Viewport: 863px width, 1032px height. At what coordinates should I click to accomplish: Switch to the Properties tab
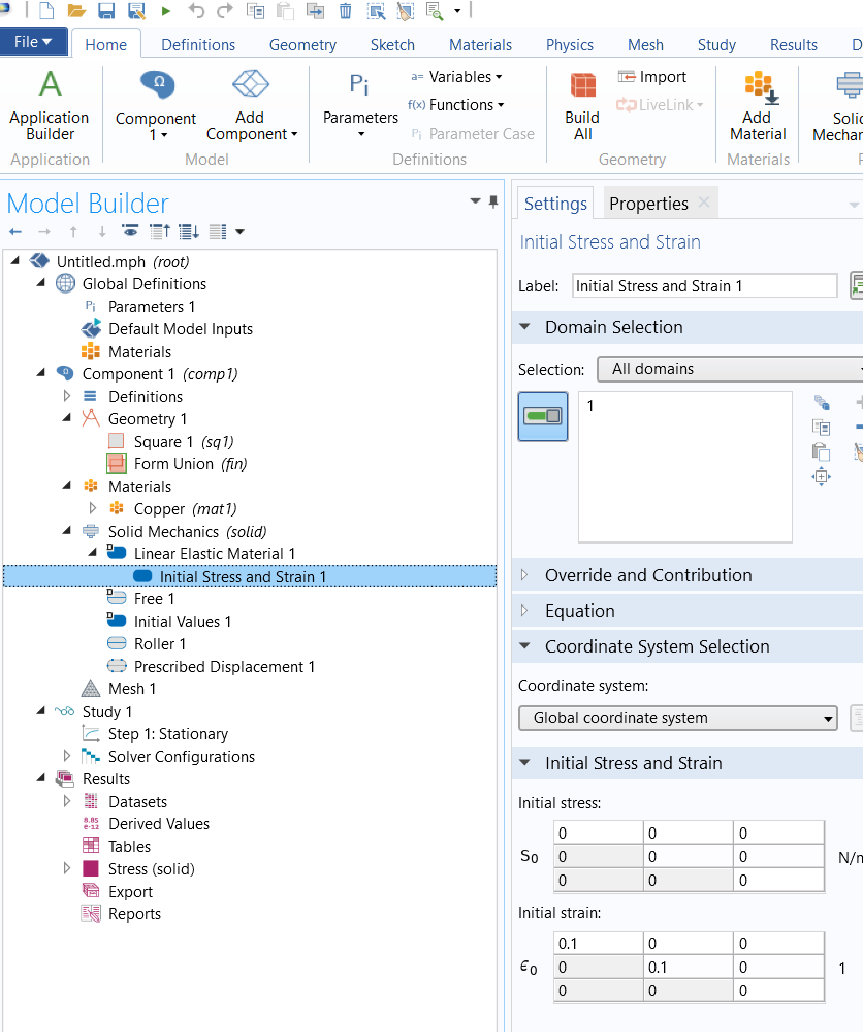pos(648,203)
